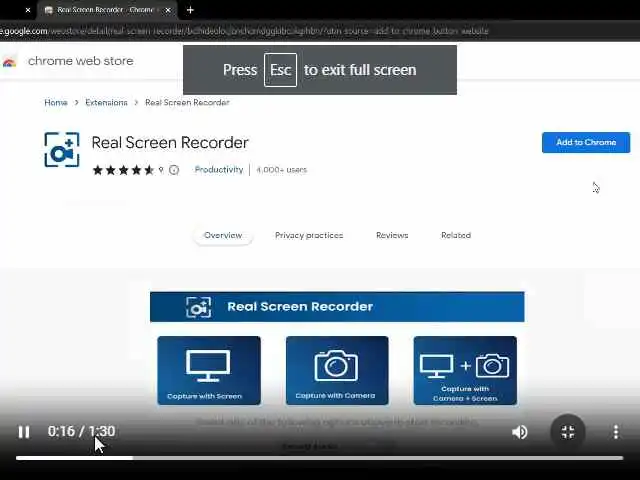Click the Add to Chrome button
The height and width of the screenshot is (480, 640).
click(x=586, y=142)
